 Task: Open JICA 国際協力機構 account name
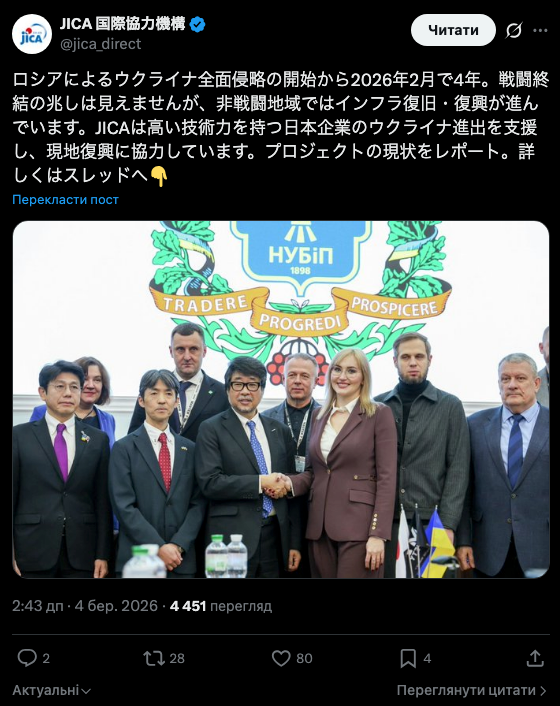click(122, 24)
